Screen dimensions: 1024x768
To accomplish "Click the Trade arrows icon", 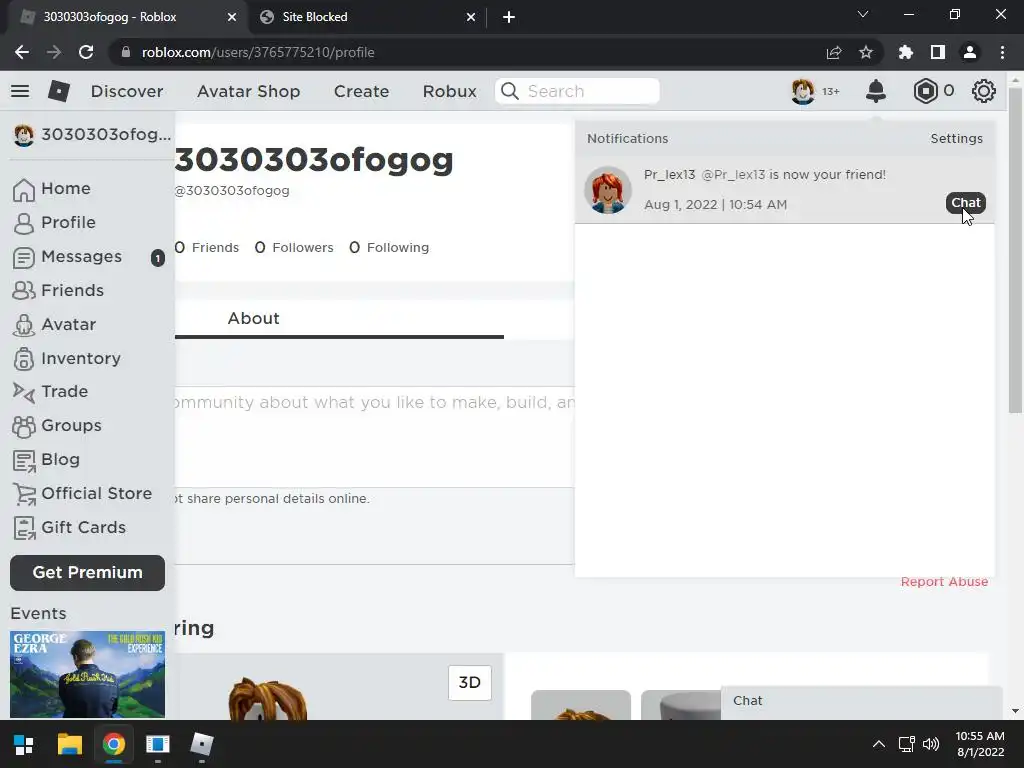I will pos(24,392).
